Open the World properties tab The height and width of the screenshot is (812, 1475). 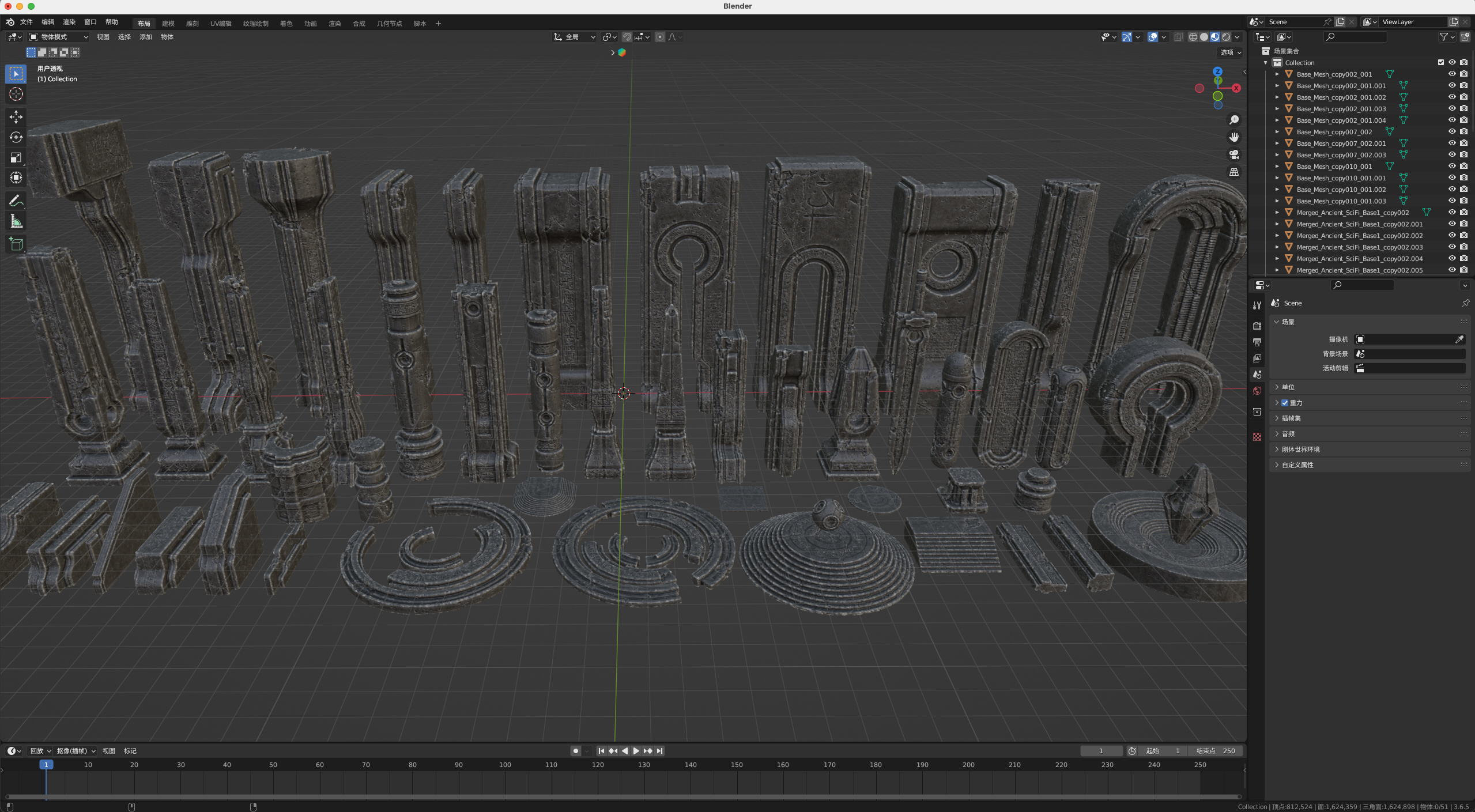point(1257,391)
